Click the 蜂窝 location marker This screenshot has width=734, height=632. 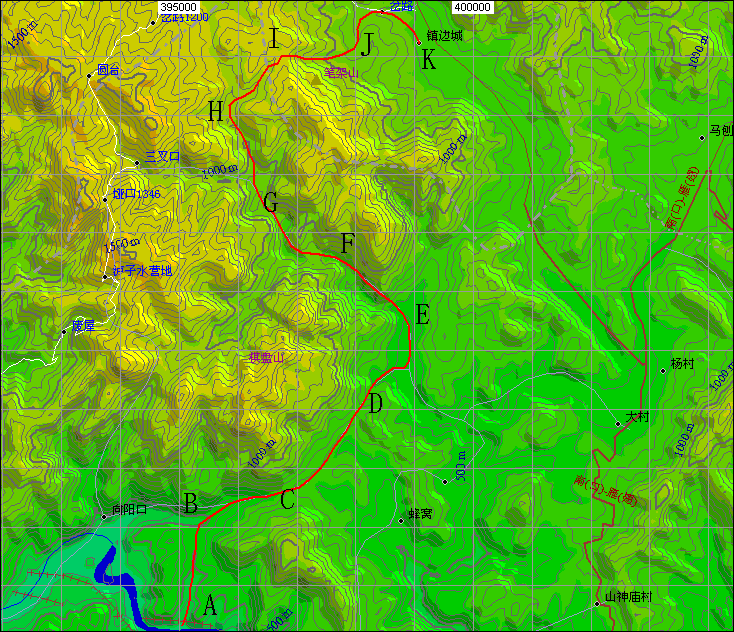(x=400, y=520)
